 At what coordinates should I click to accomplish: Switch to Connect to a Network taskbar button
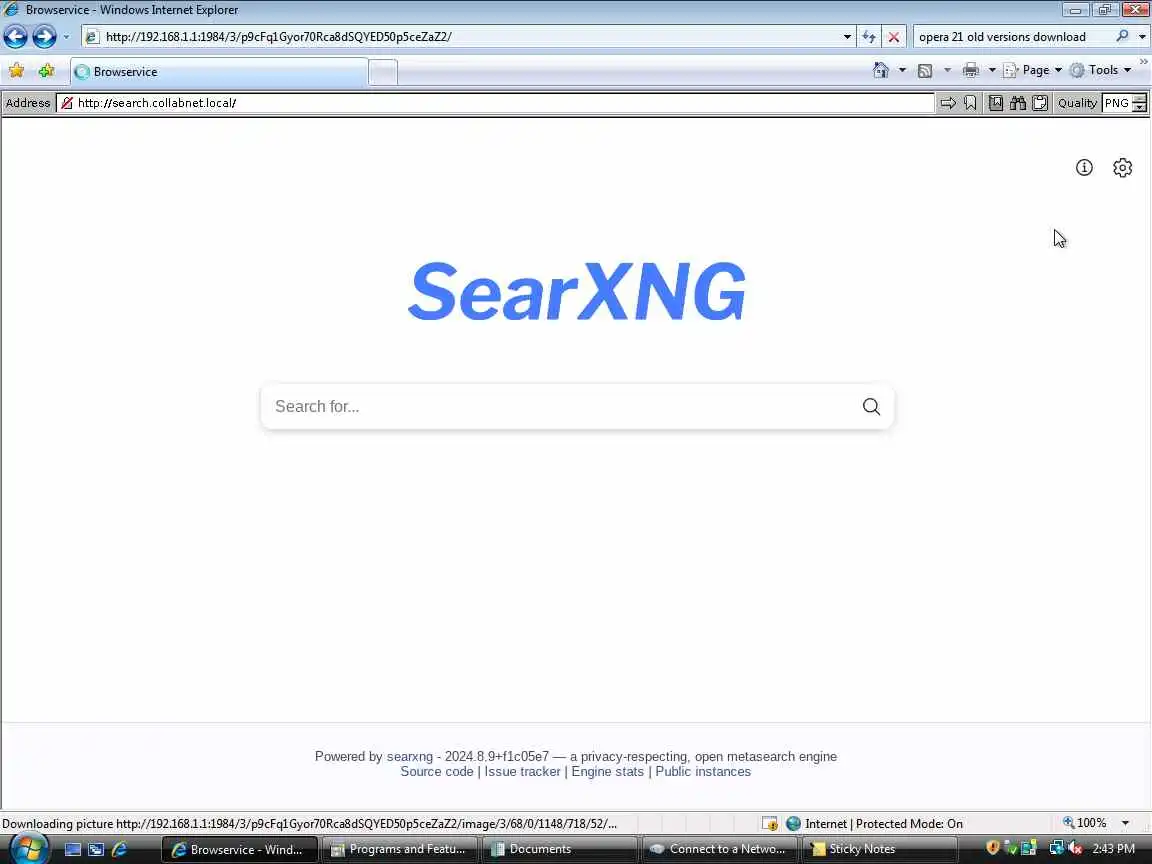(720, 849)
